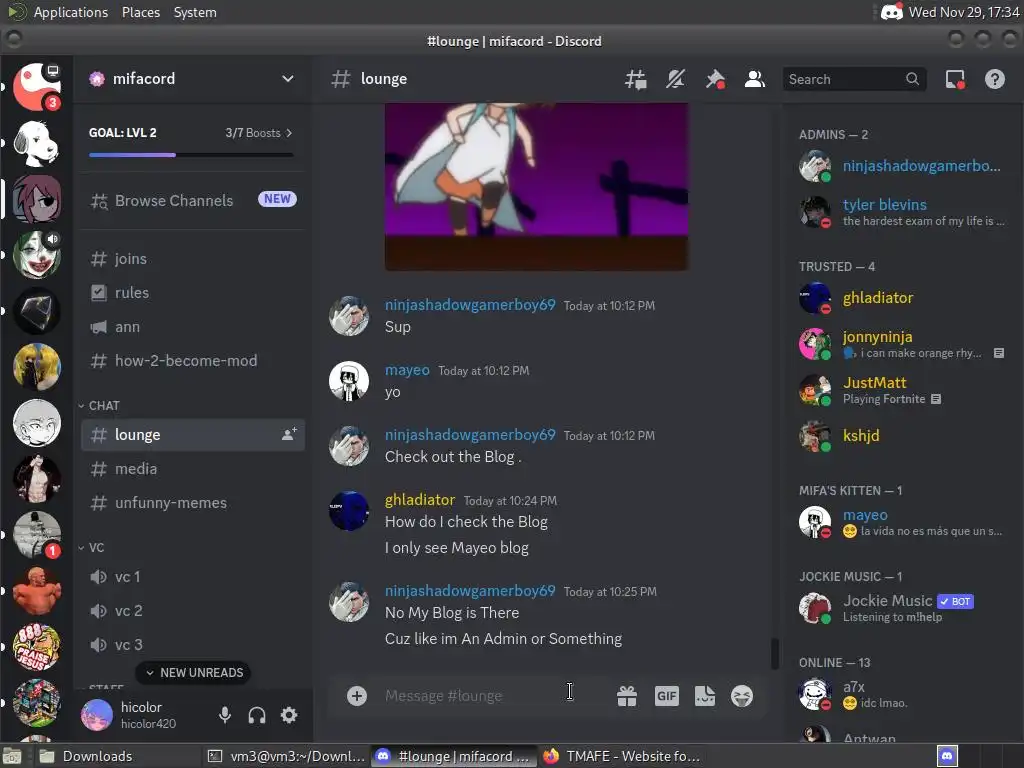Go to how-2-become-mod channel

[193, 360]
